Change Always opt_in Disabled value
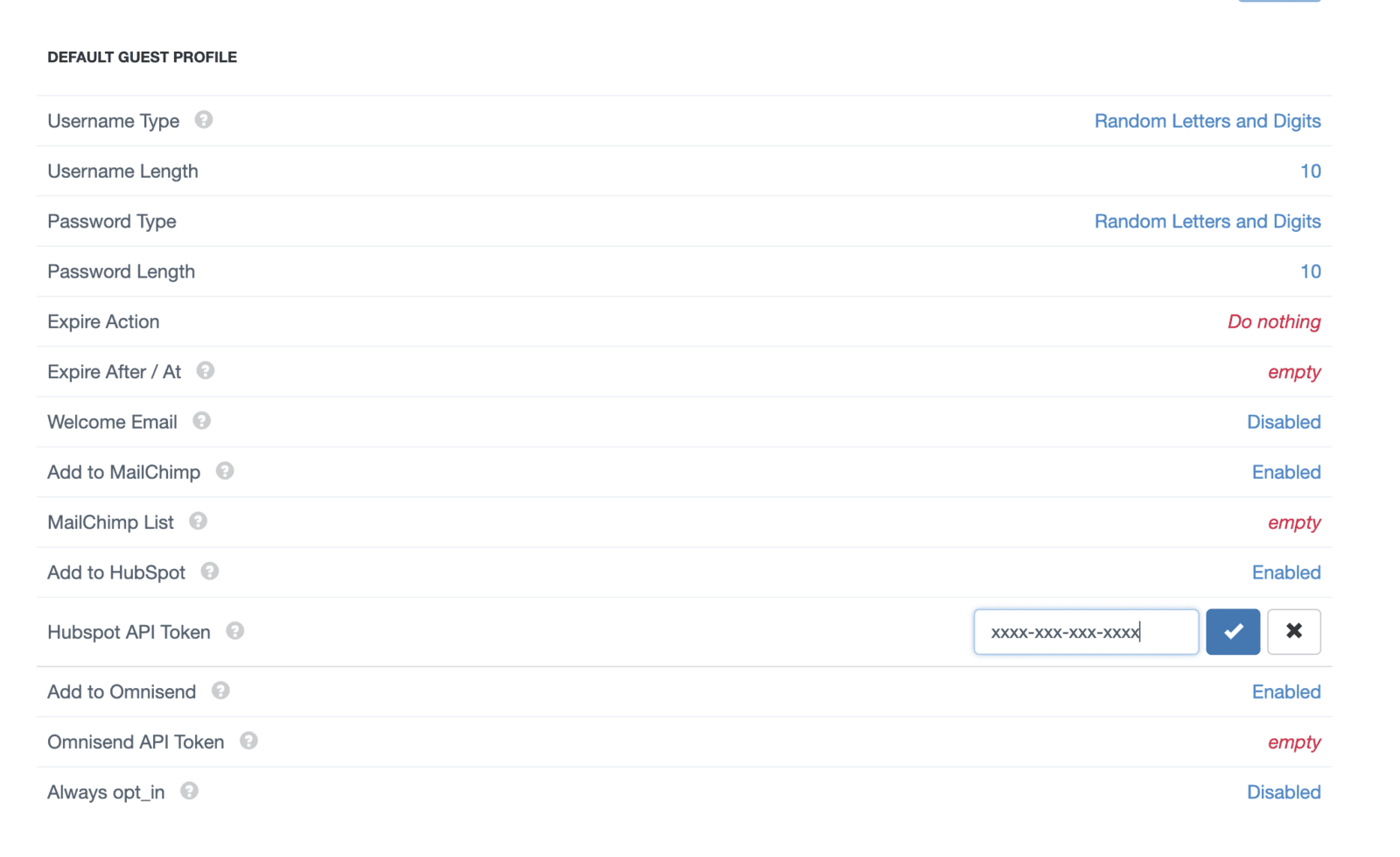 (1284, 792)
